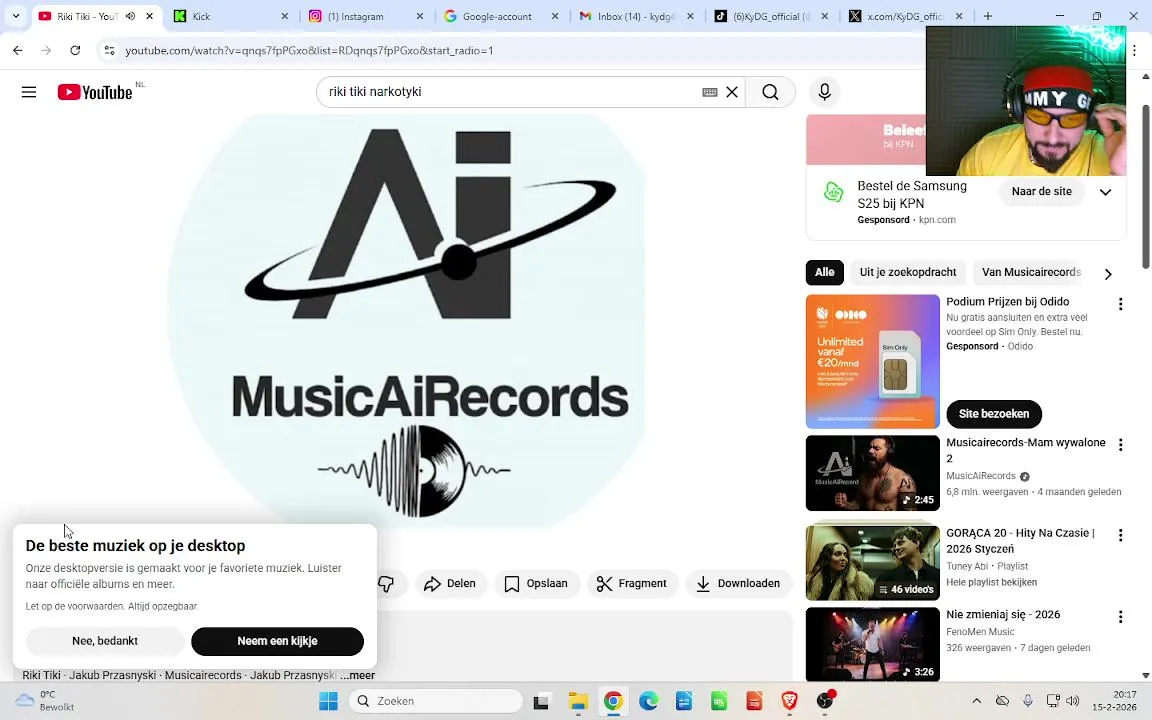Open options for Mam wywalone 2 video

pyautogui.click(x=1120, y=445)
